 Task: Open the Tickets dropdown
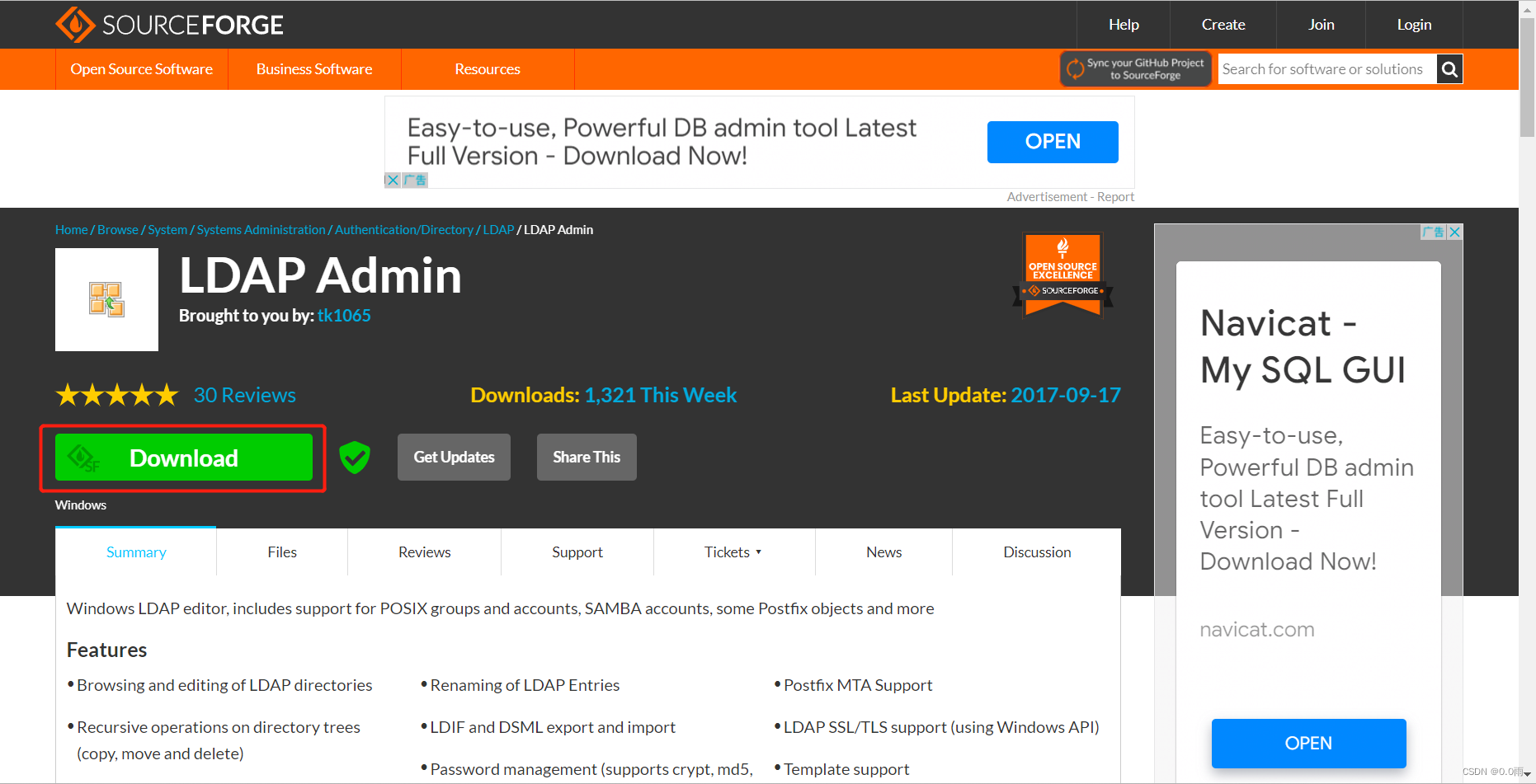733,552
